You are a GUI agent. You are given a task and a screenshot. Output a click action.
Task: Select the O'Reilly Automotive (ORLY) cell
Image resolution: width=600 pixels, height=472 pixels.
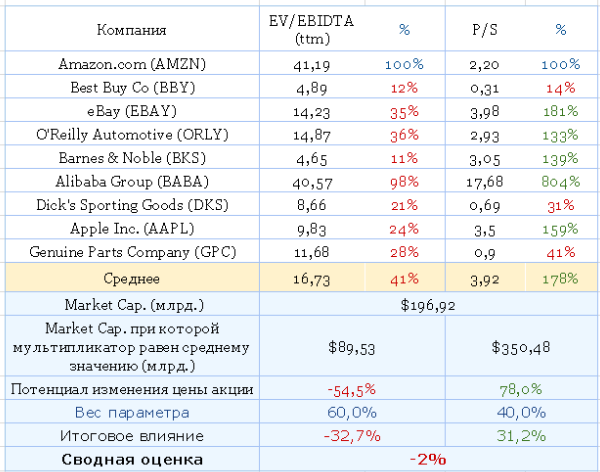[134, 133]
